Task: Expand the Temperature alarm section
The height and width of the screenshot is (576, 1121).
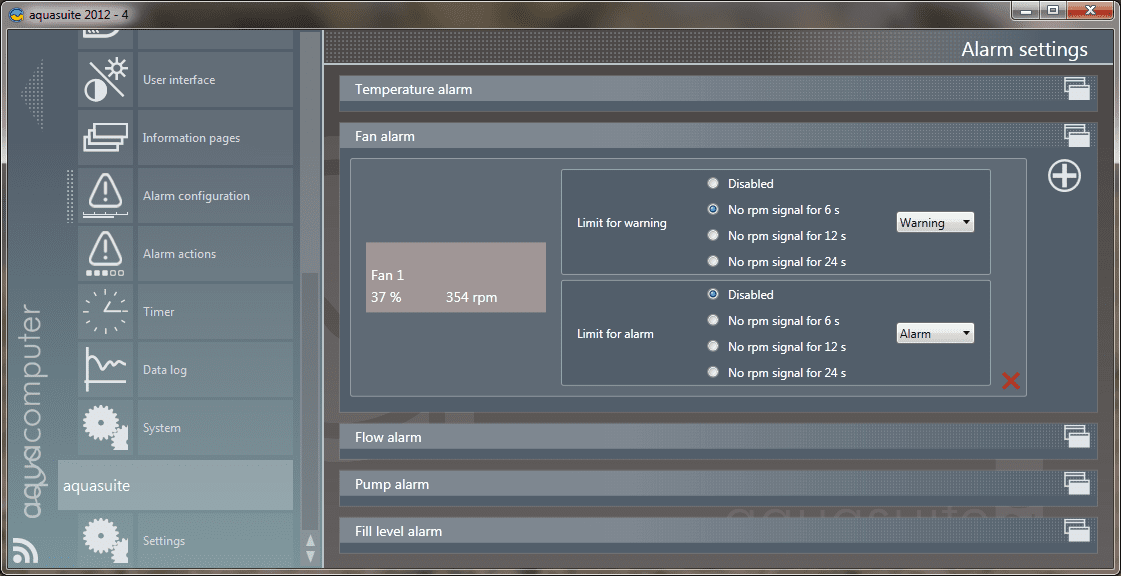Action: 718,89
